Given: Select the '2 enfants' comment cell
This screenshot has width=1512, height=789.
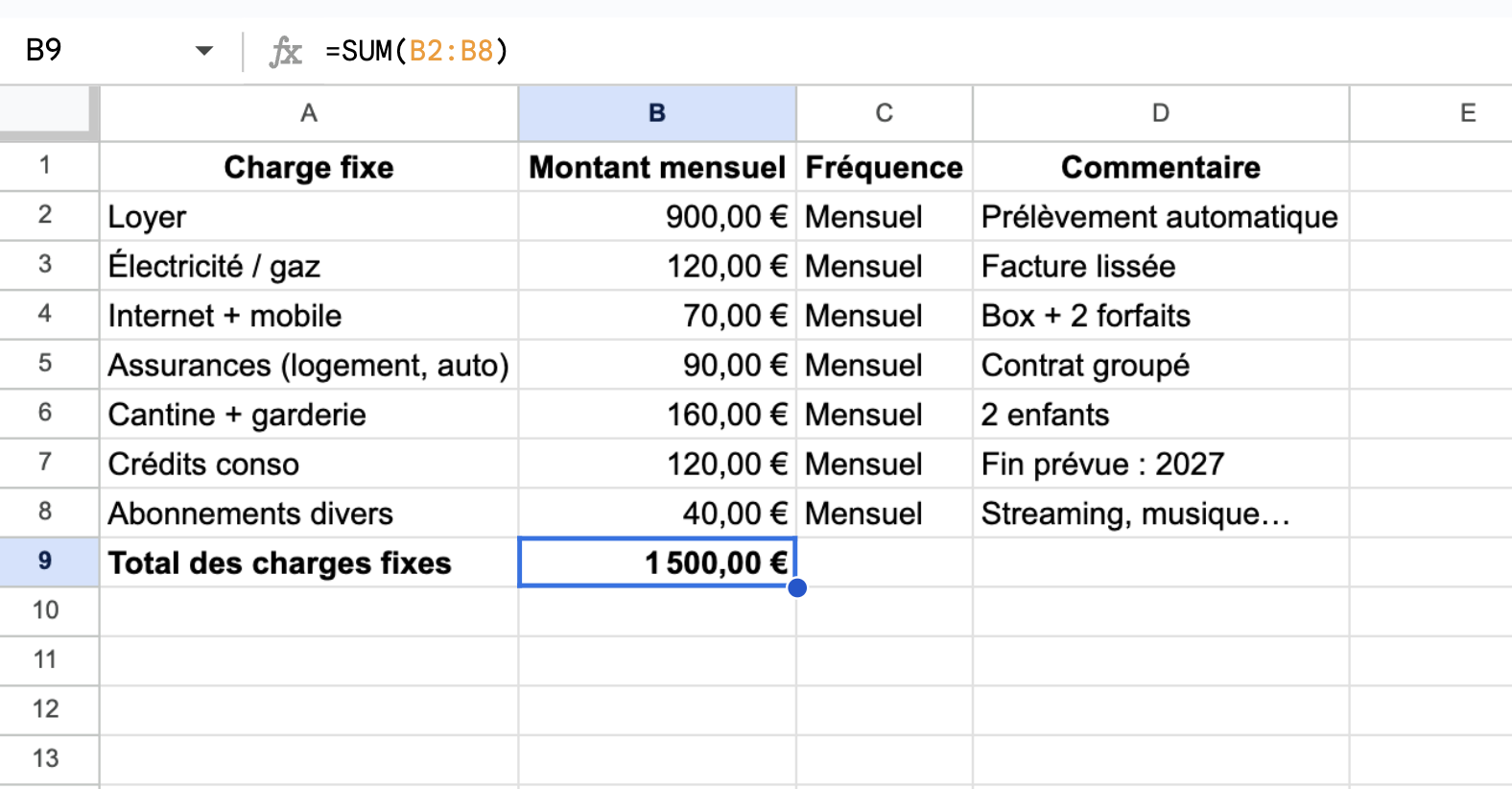Looking at the screenshot, I should (x=1161, y=414).
